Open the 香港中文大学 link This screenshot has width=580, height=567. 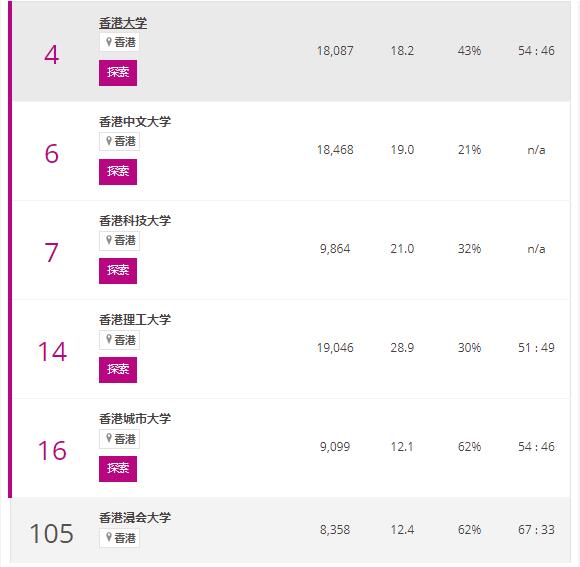tap(135, 122)
